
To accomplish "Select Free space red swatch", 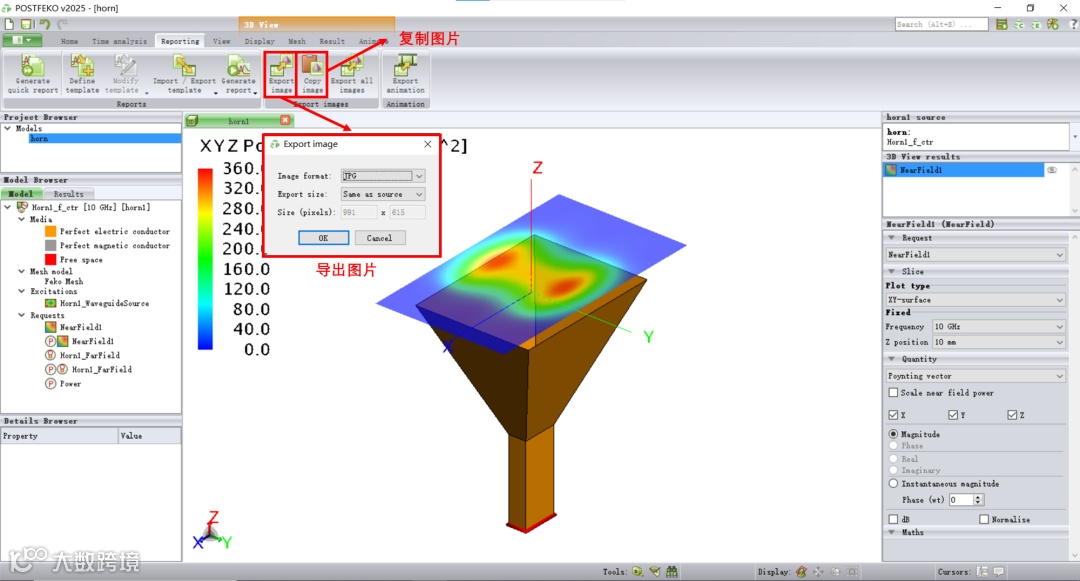I will (50, 260).
